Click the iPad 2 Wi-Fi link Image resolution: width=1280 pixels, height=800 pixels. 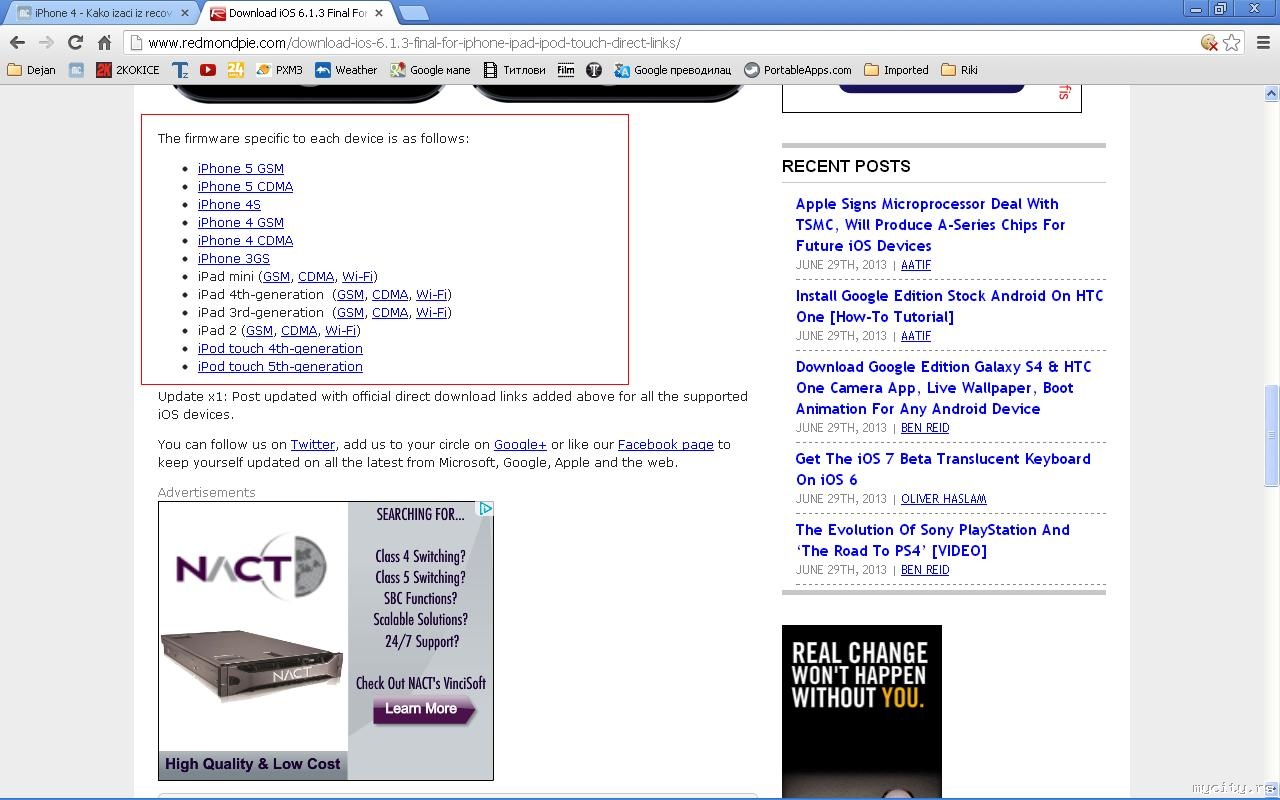click(340, 331)
